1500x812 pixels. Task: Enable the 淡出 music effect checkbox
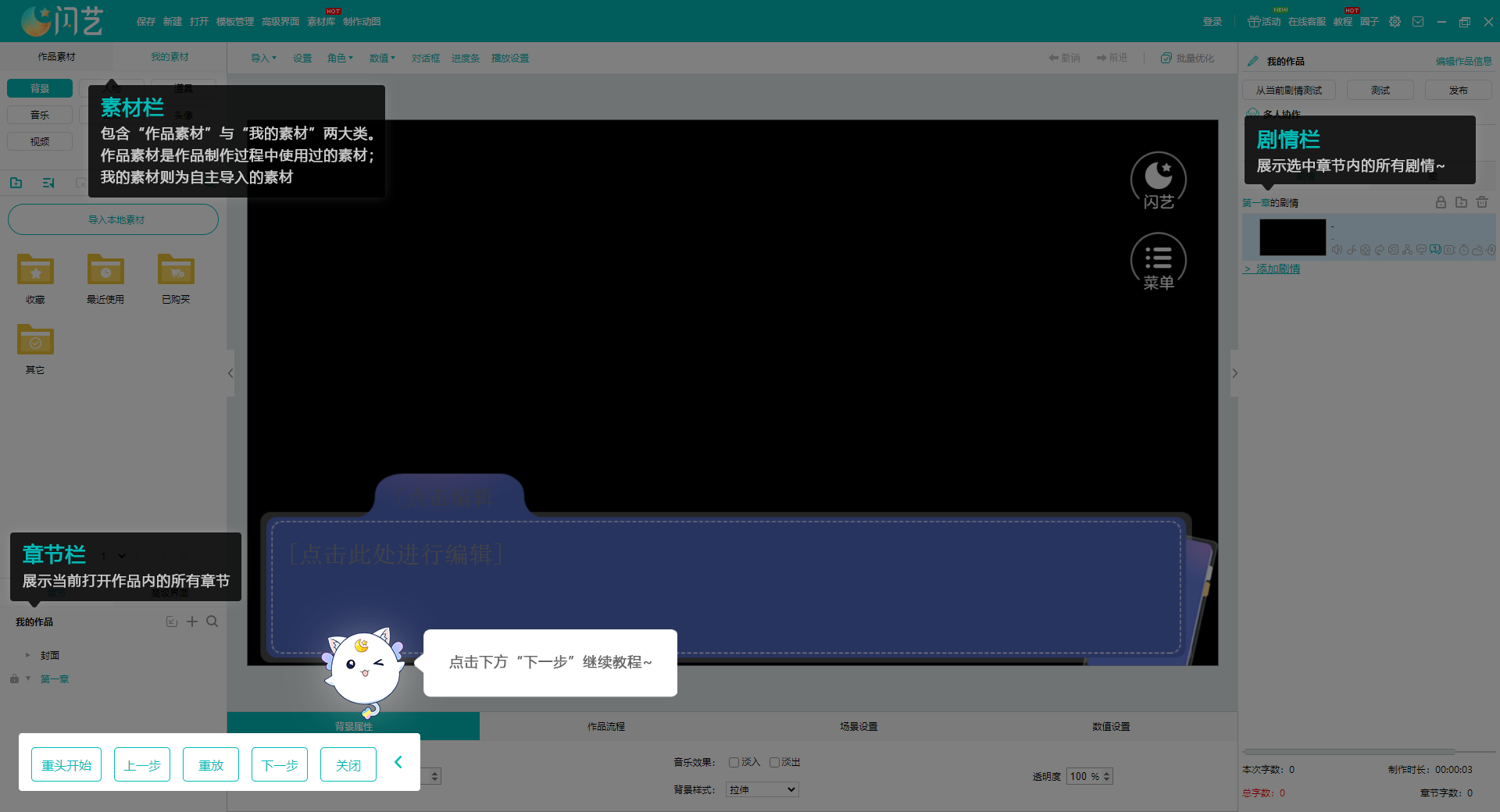pyautogui.click(x=775, y=762)
